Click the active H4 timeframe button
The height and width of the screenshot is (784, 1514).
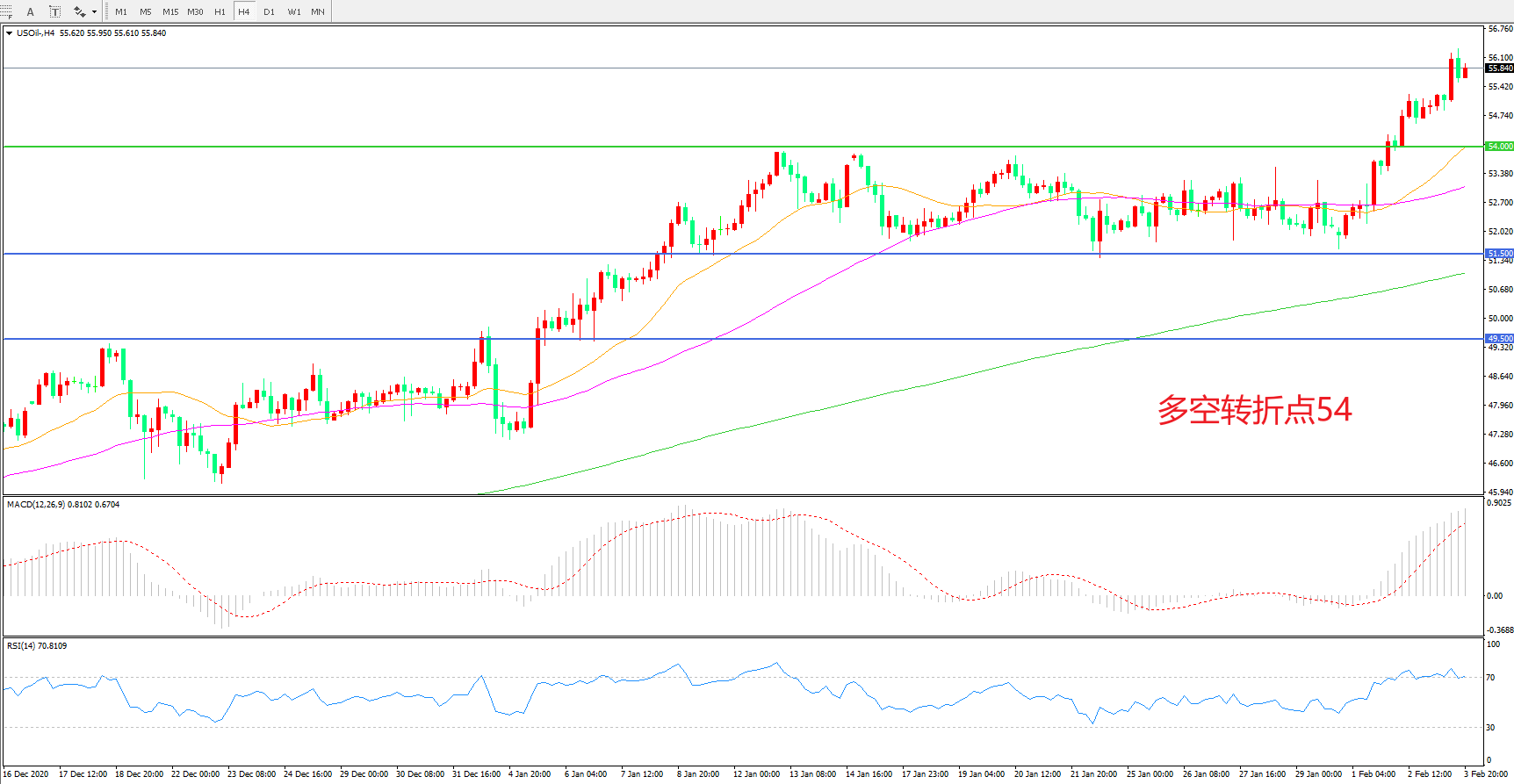point(244,11)
